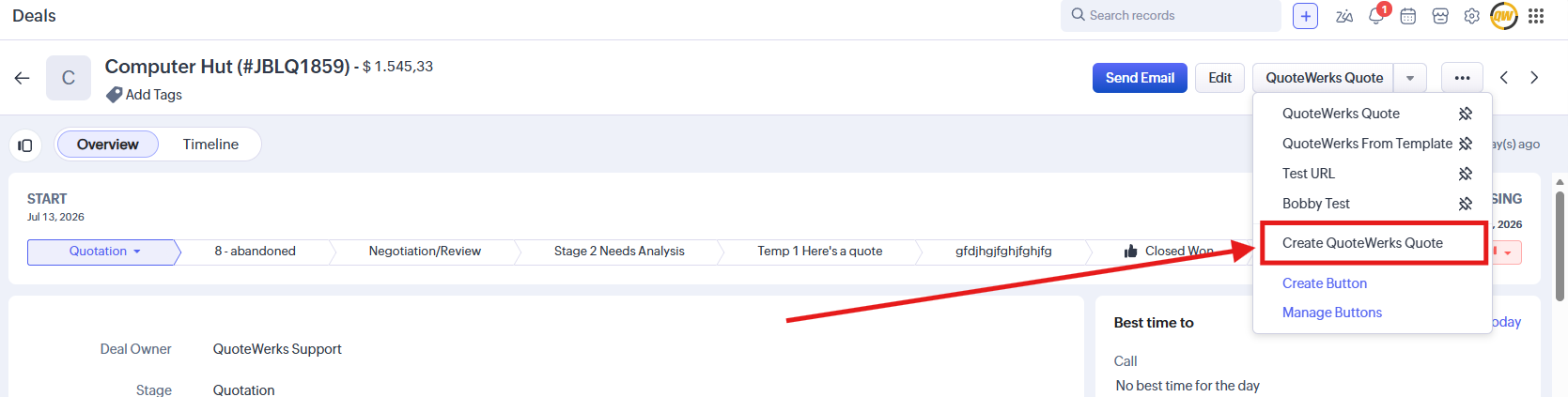Open the more actions ellipsis button
Screen dimensions: 1568x397
pyautogui.click(x=1462, y=78)
